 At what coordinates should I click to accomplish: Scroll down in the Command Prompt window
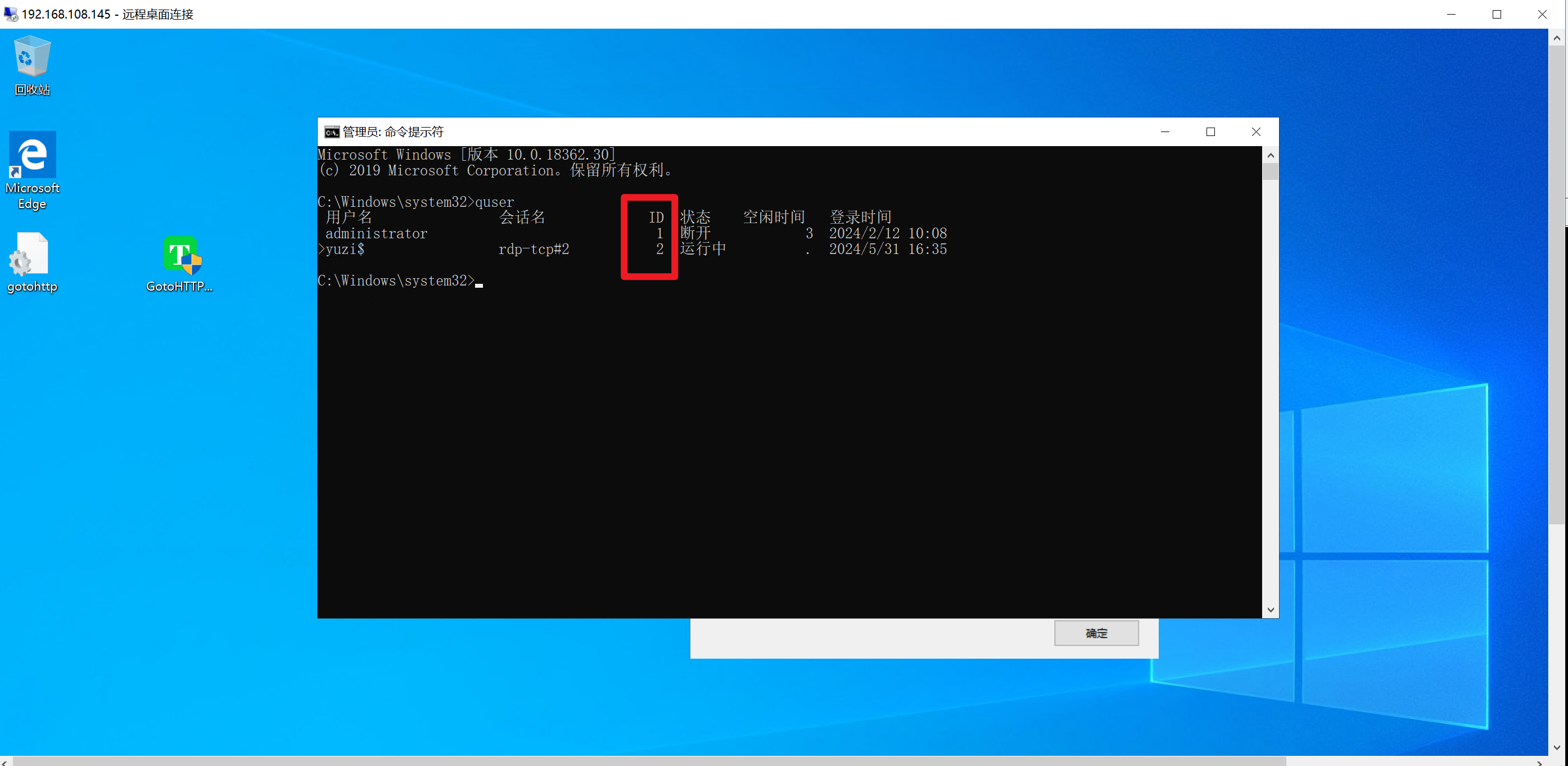(x=1269, y=610)
